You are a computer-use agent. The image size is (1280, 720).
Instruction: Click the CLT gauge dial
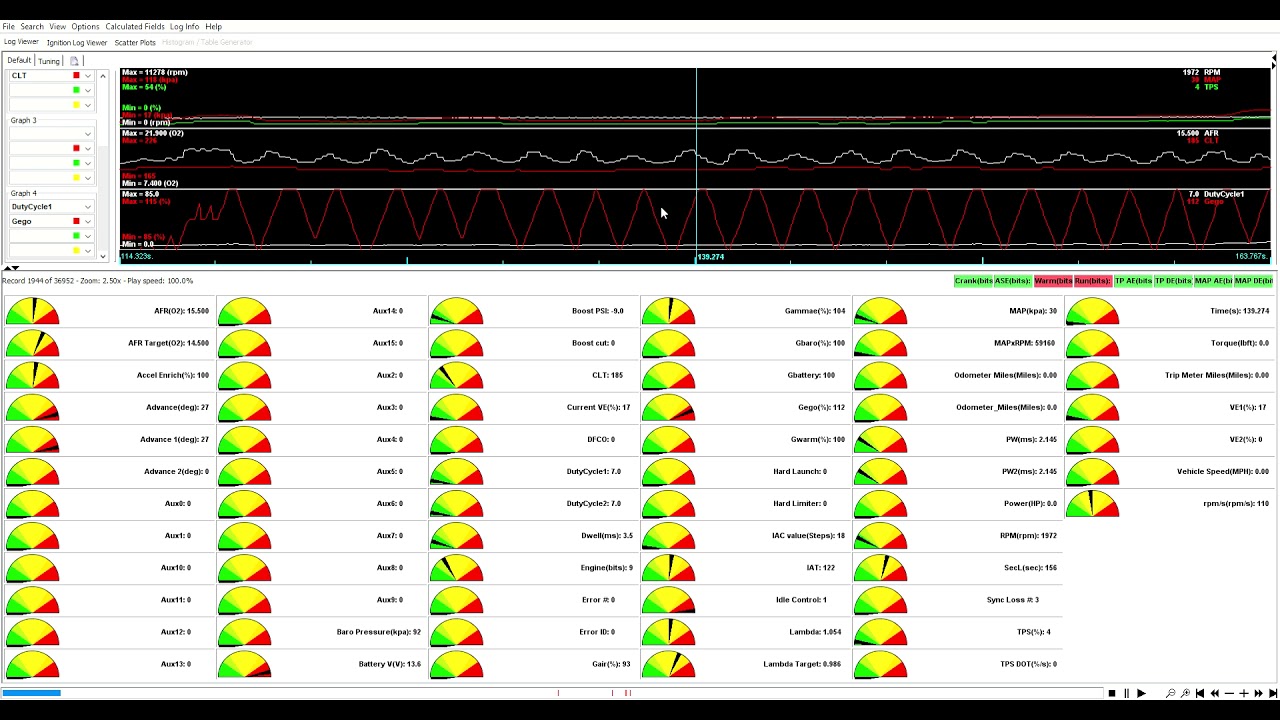457,375
